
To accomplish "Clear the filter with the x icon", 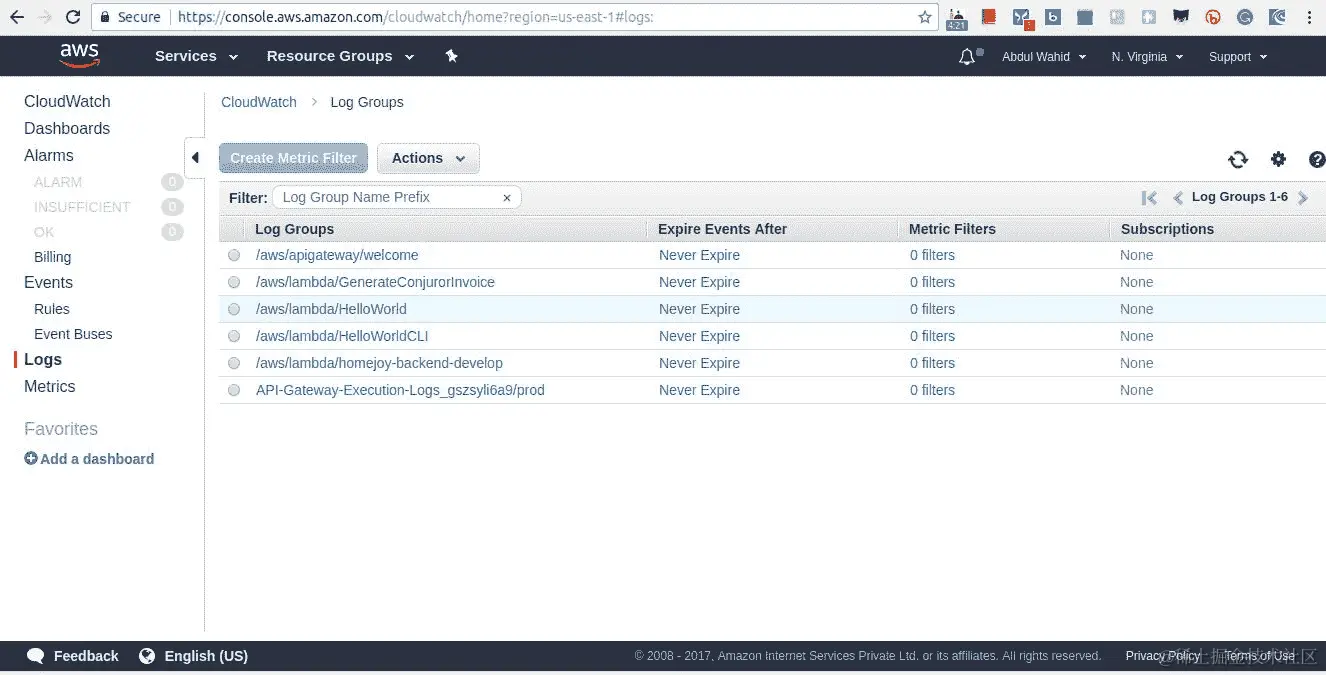I will pyautogui.click(x=507, y=198).
